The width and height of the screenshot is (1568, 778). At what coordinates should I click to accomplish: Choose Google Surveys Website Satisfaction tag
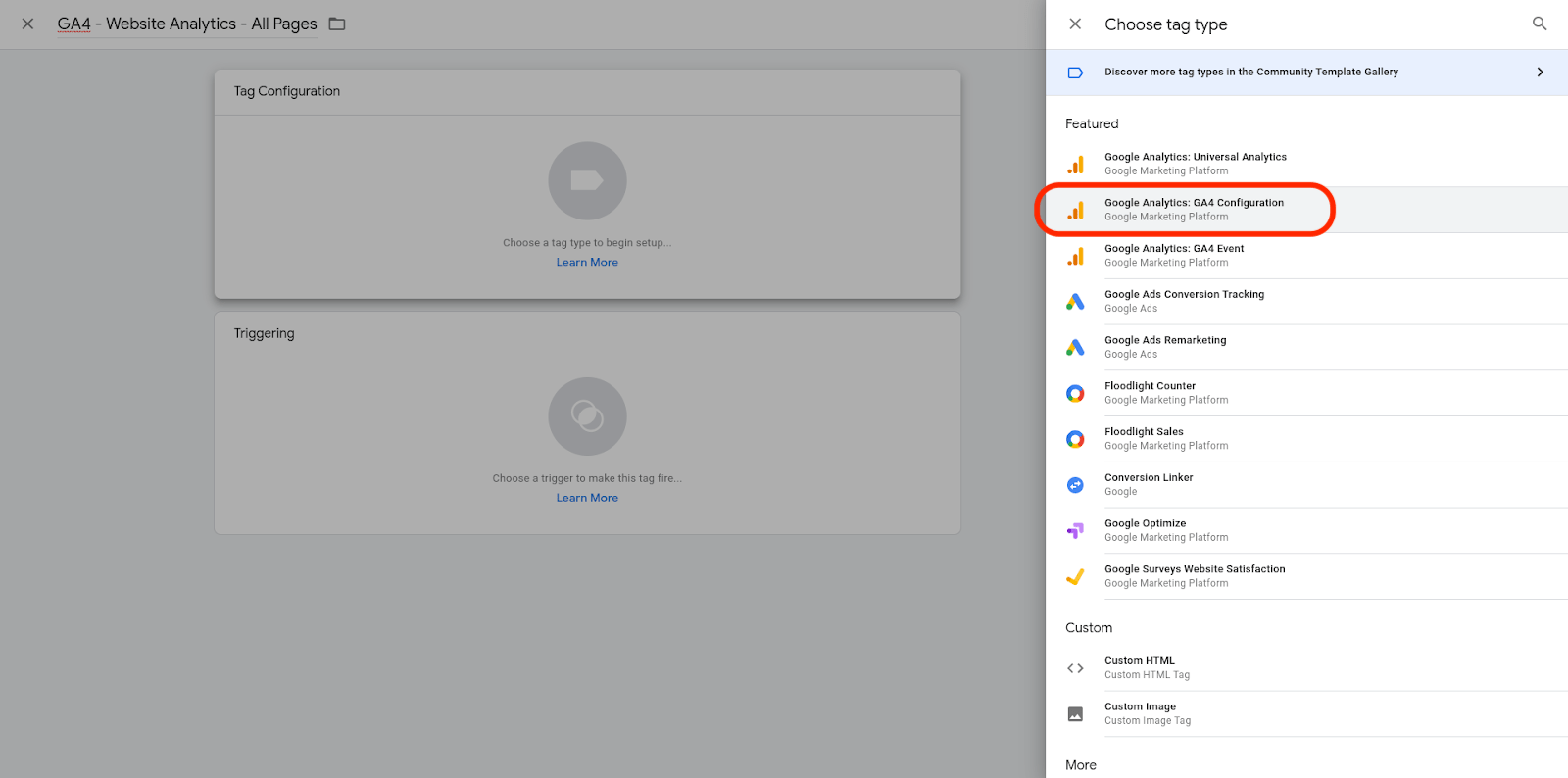[1306, 577]
